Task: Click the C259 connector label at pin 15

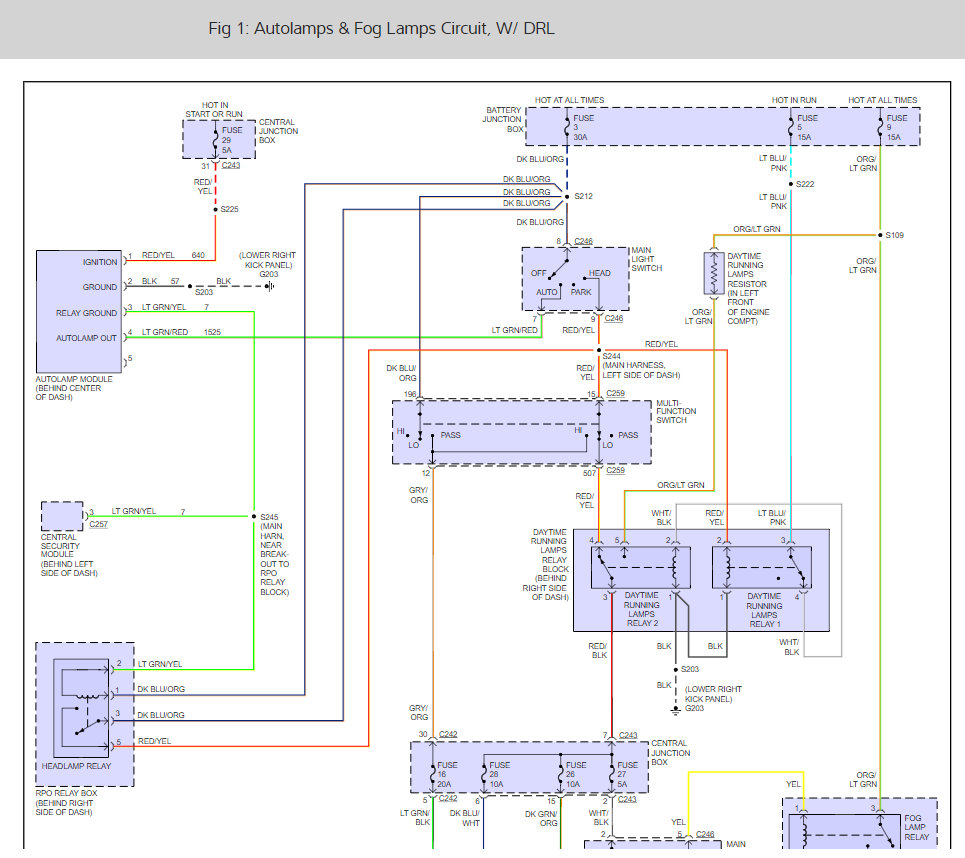Action: tap(615, 393)
